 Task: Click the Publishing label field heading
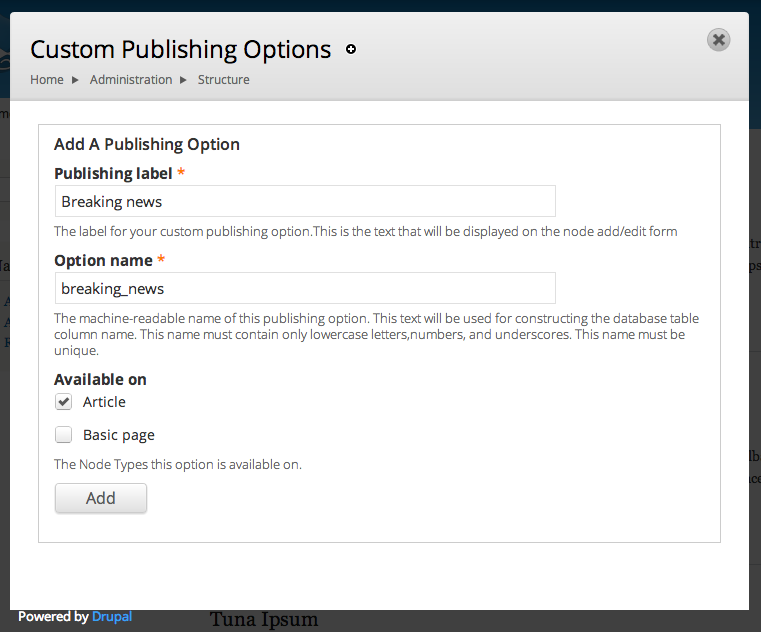tap(113, 173)
